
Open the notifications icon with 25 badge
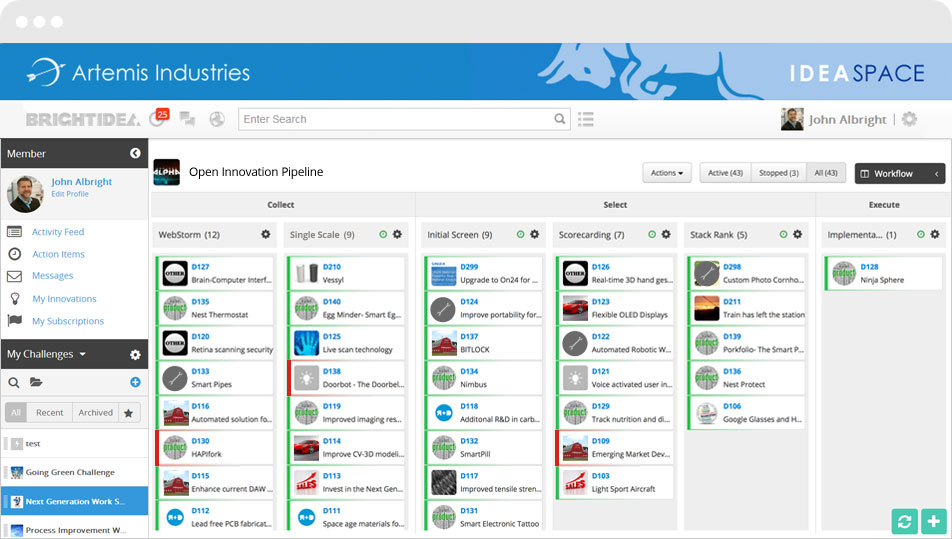(158, 119)
